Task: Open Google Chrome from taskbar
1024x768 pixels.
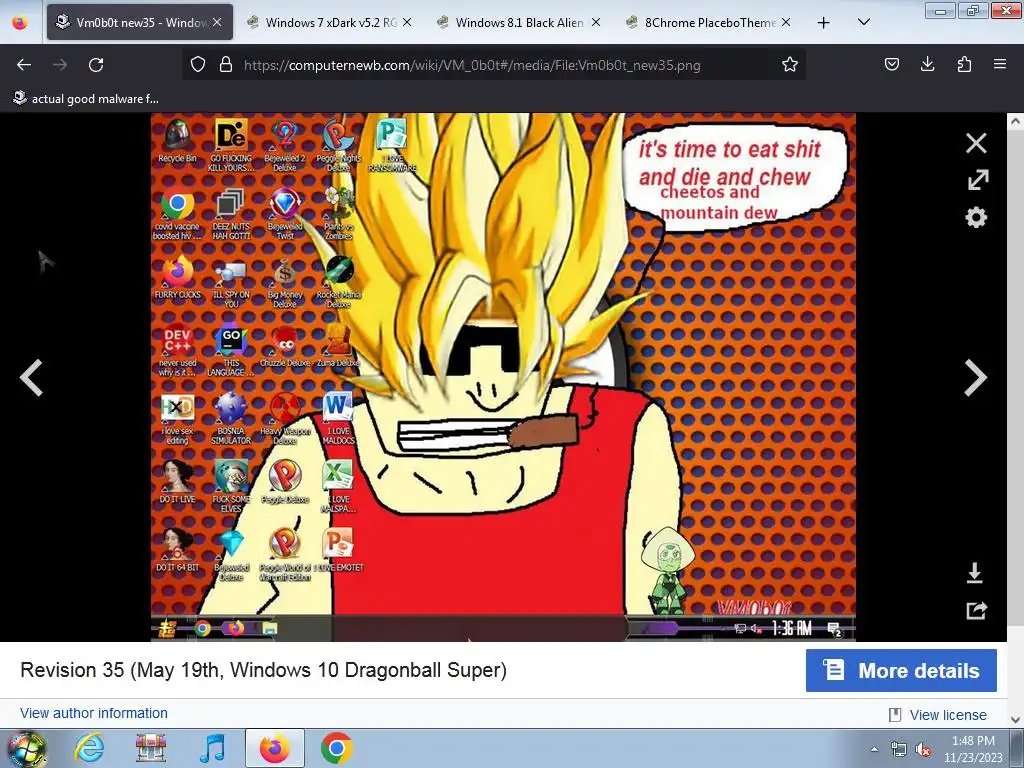Action: pos(336,748)
